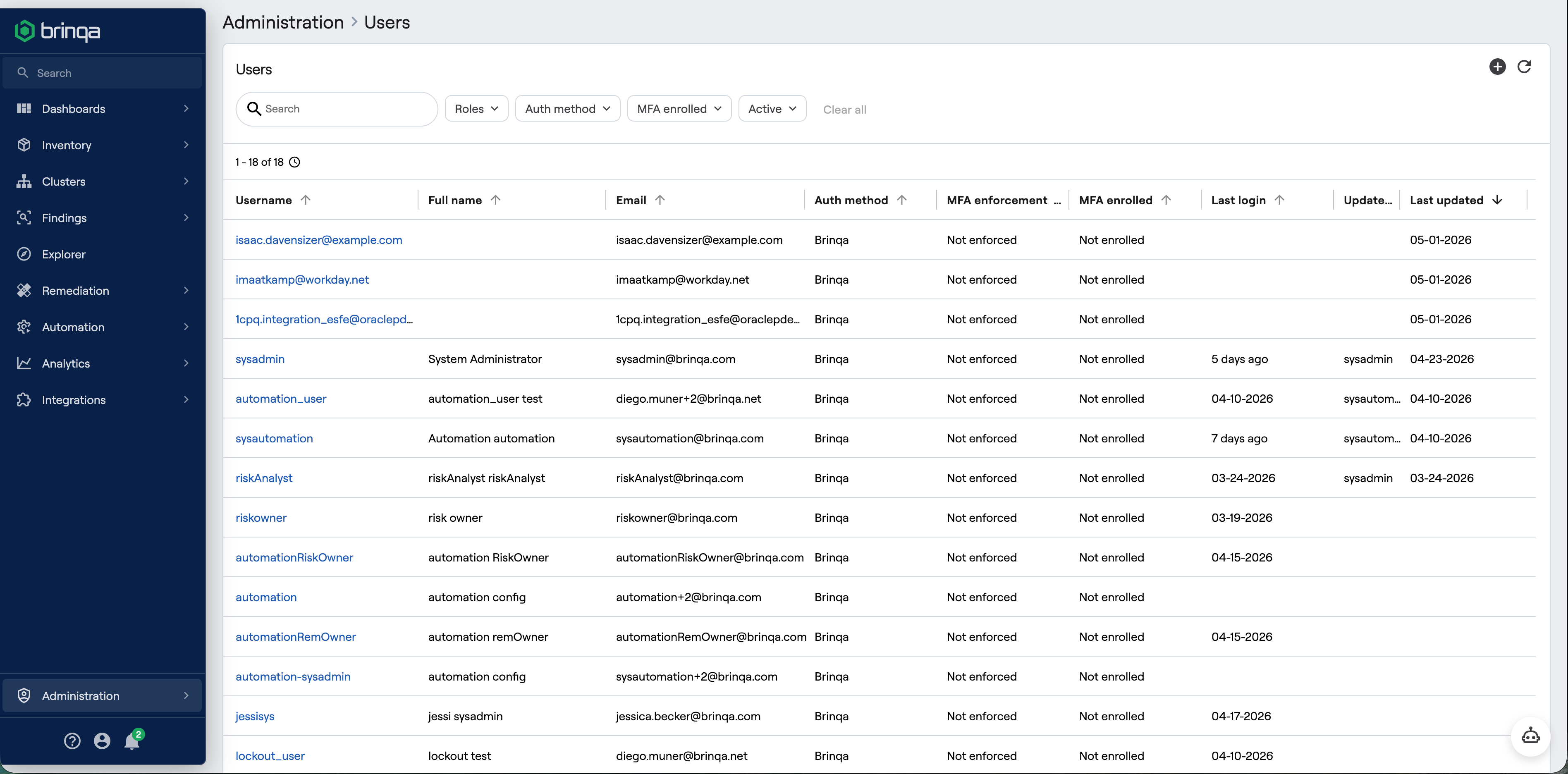Open the Remediation menu item
Screen dimensions: 1568x774
(102, 291)
